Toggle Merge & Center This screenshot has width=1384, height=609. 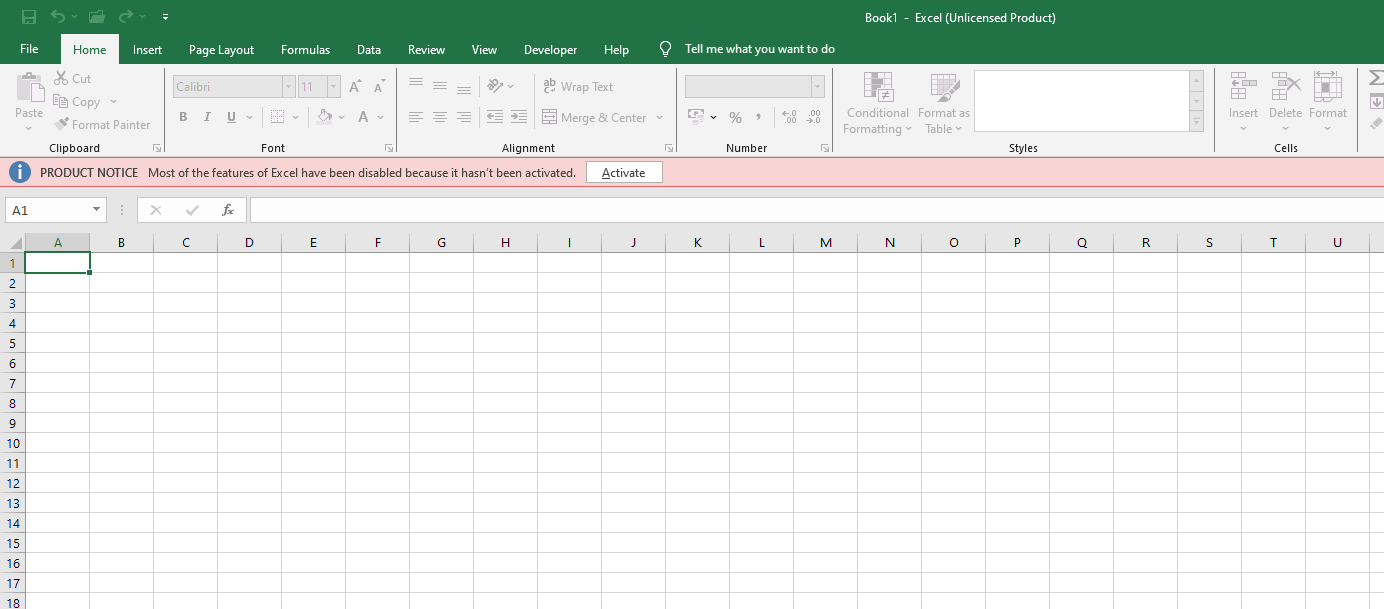594,117
